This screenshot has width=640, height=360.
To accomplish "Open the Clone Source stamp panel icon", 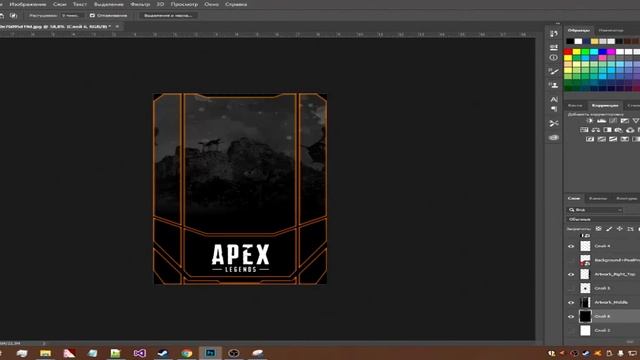I will click(554, 85).
